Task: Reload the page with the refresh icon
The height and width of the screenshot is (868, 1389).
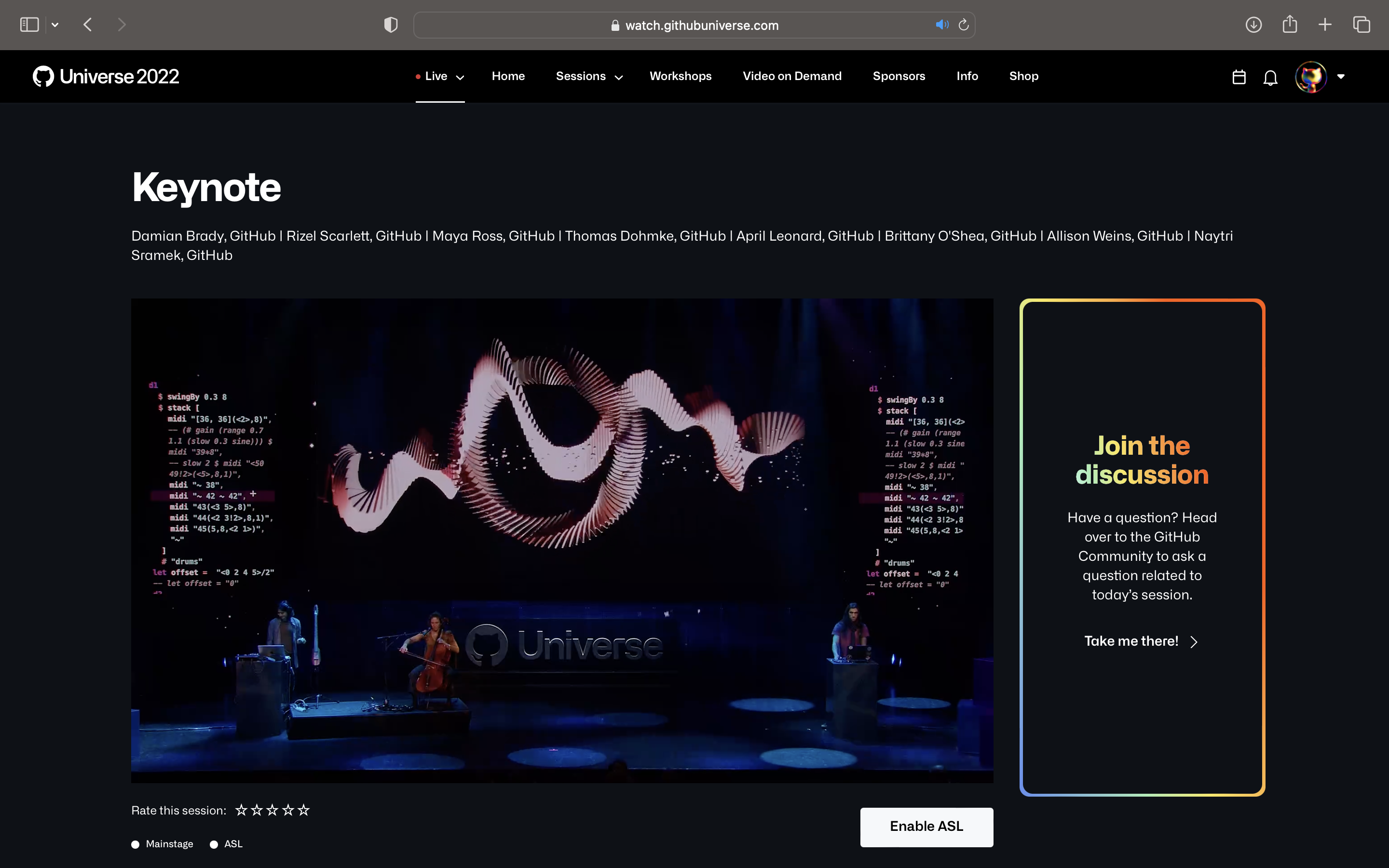Action: (x=964, y=25)
